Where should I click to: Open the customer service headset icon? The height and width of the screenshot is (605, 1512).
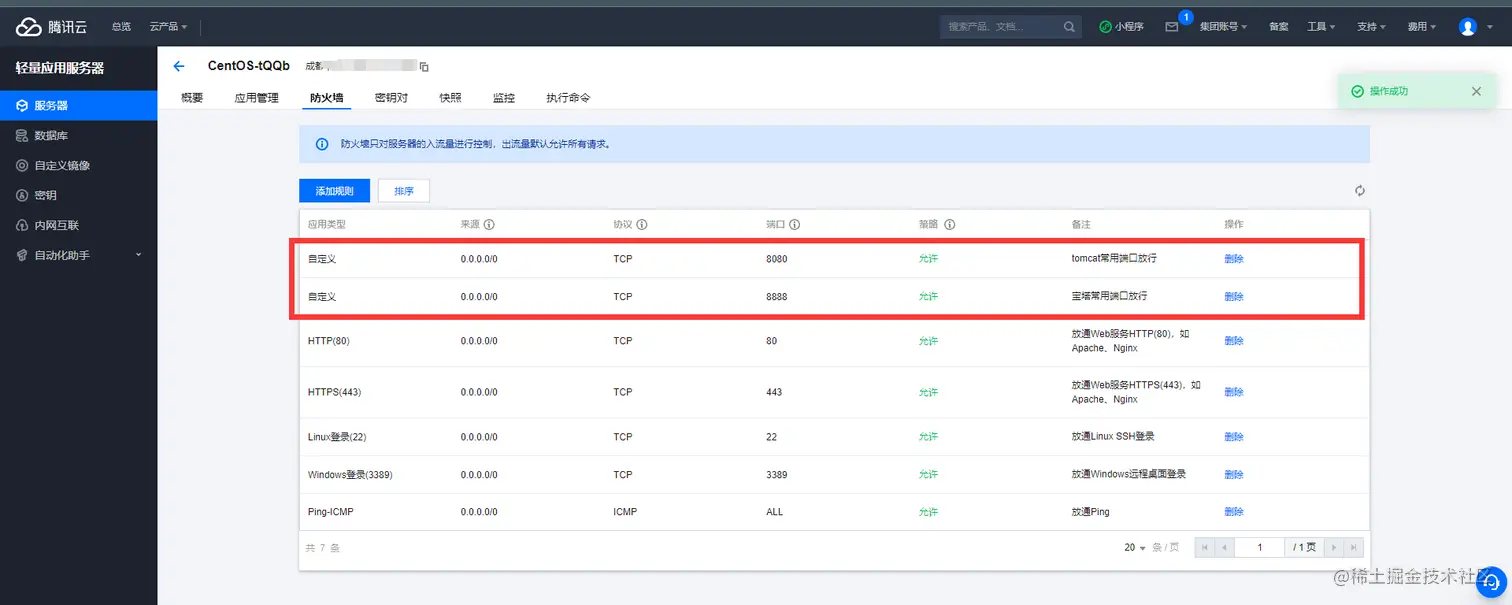pyautogui.click(x=1491, y=580)
